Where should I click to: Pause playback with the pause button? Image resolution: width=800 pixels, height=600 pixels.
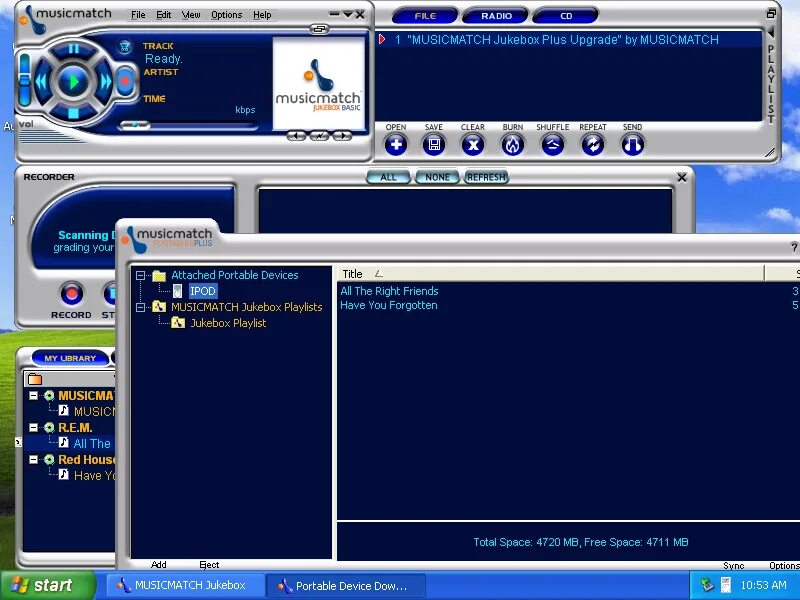73,49
